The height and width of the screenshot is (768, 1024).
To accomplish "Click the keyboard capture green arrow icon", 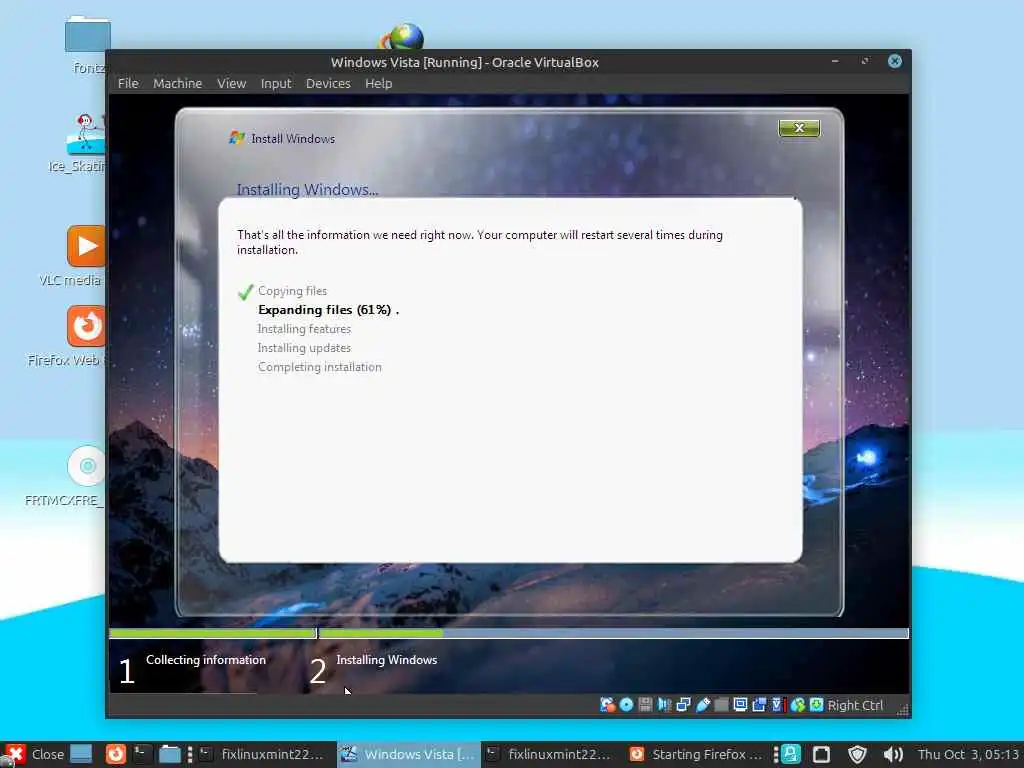I will click(816, 705).
